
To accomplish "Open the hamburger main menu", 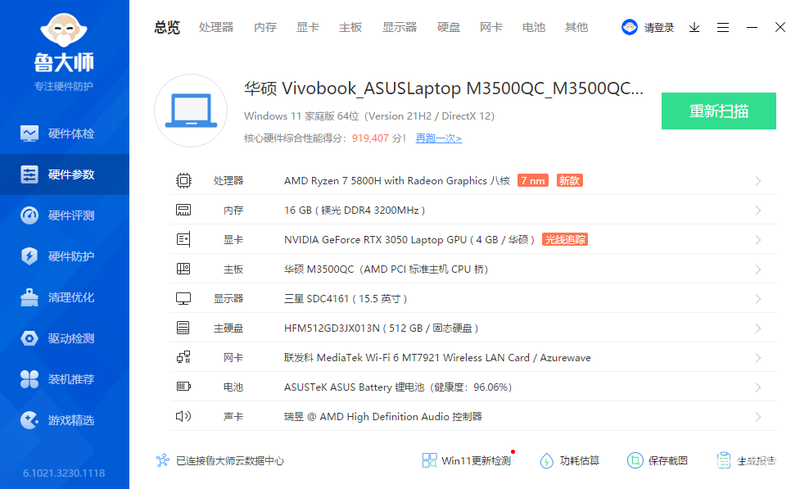I will (722, 27).
